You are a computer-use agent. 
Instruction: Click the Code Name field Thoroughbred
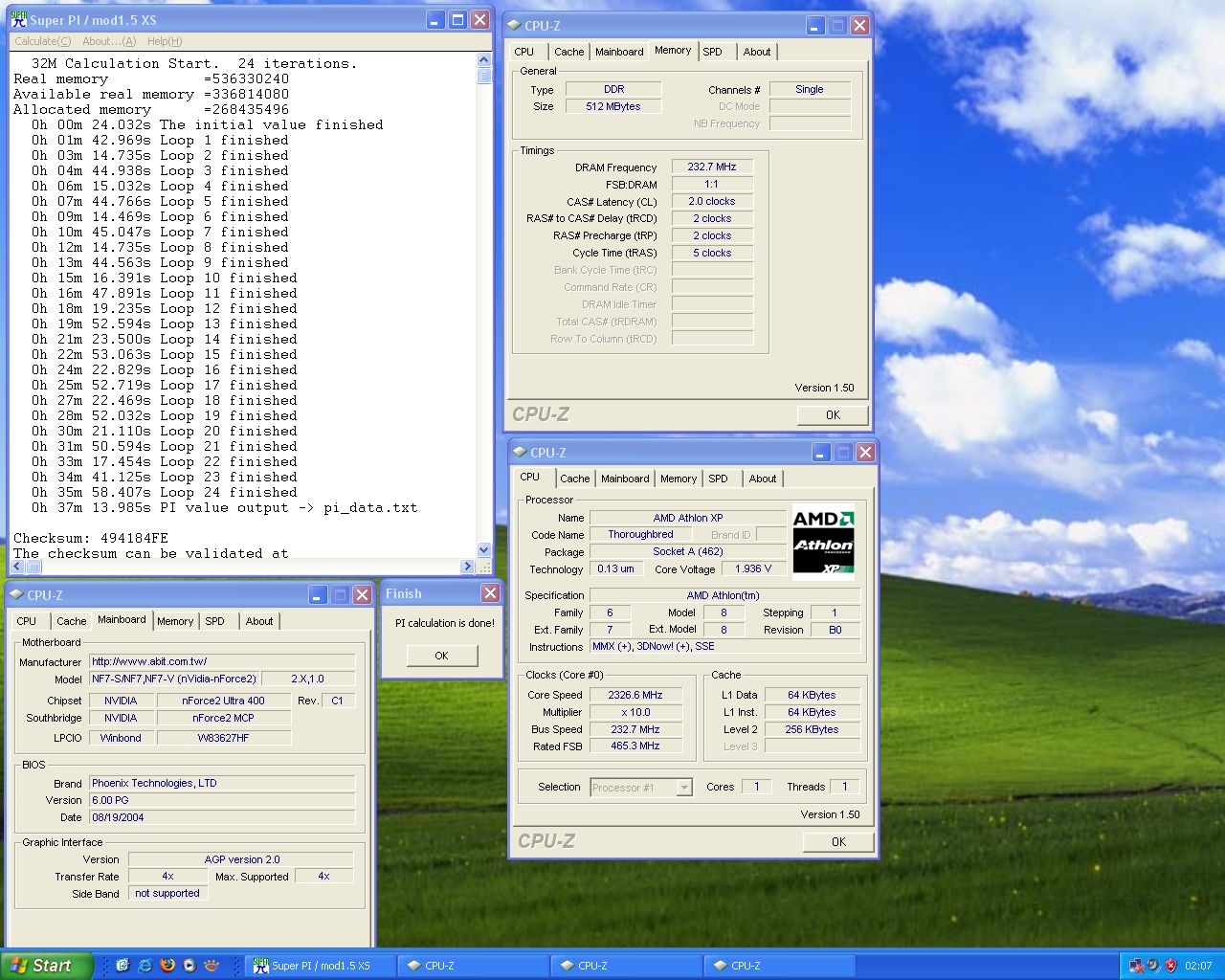click(x=641, y=534)
